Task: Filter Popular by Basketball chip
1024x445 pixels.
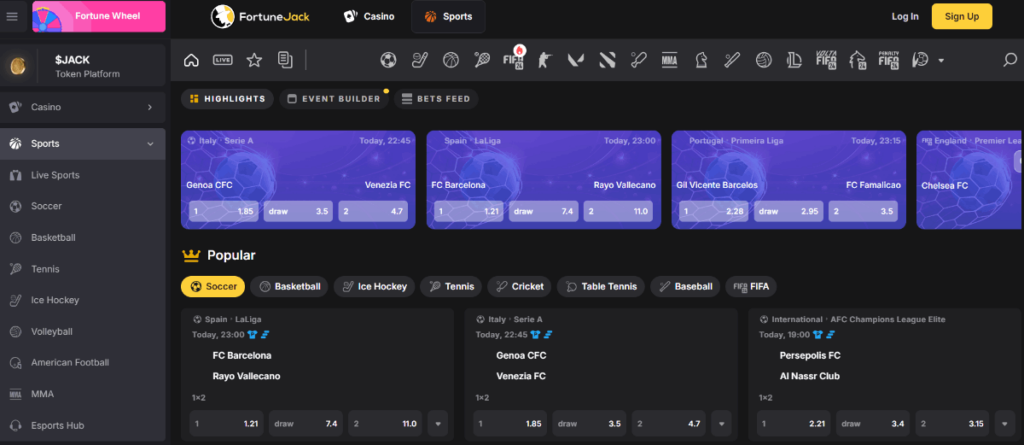Action: pos(289,286)
